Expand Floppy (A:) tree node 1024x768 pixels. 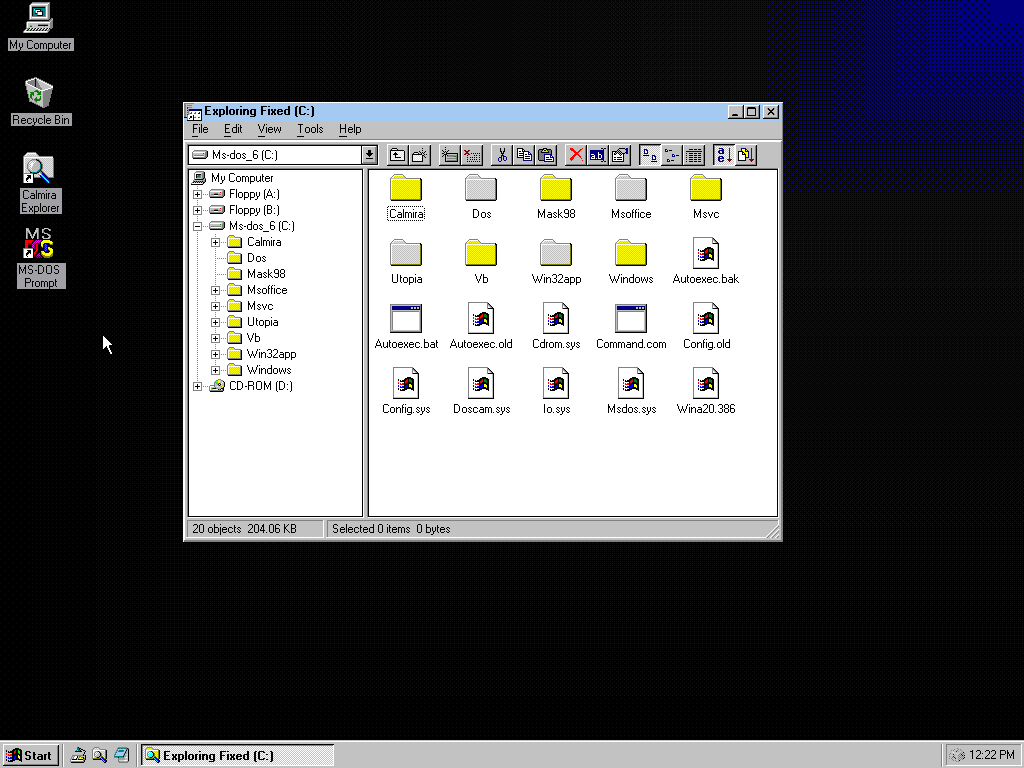[197, 194]
